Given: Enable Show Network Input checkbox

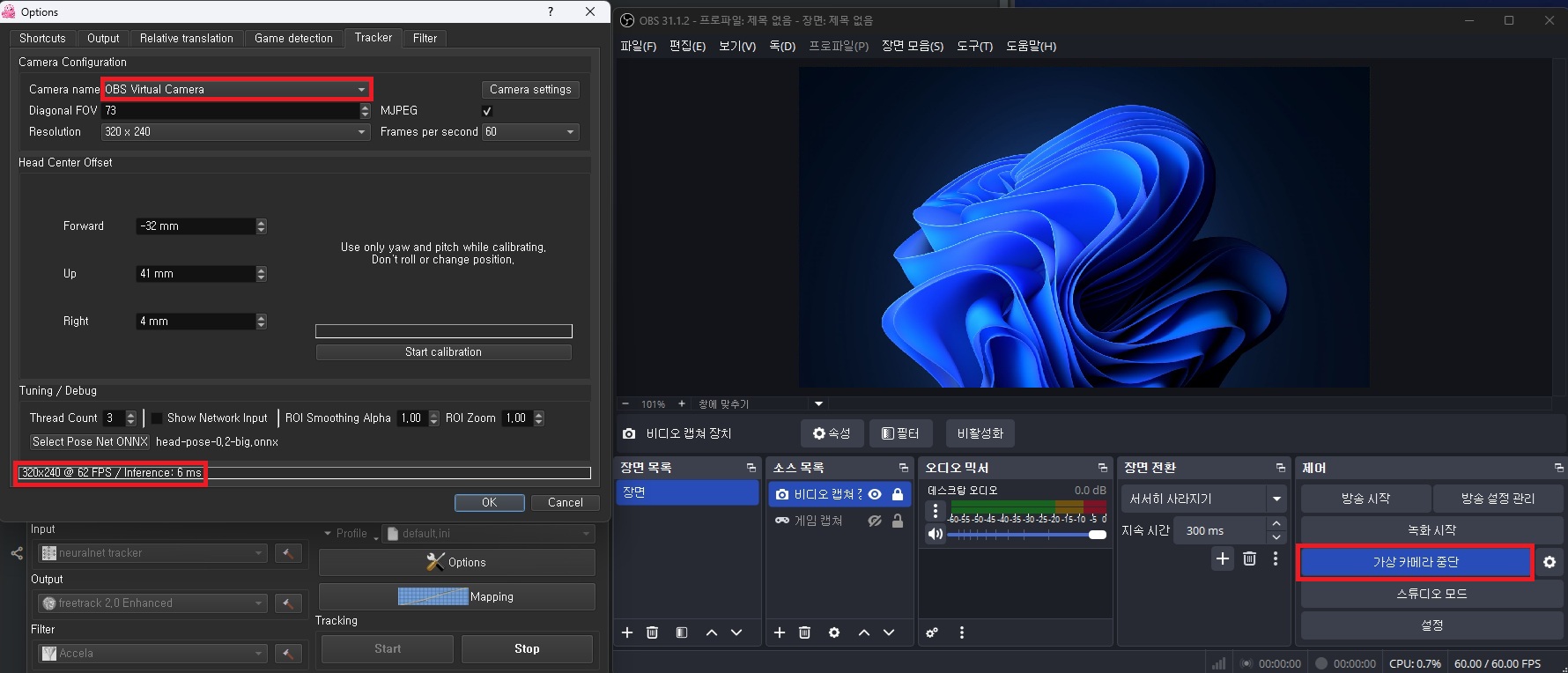Looking at the screenshot, I should [157, 418].
